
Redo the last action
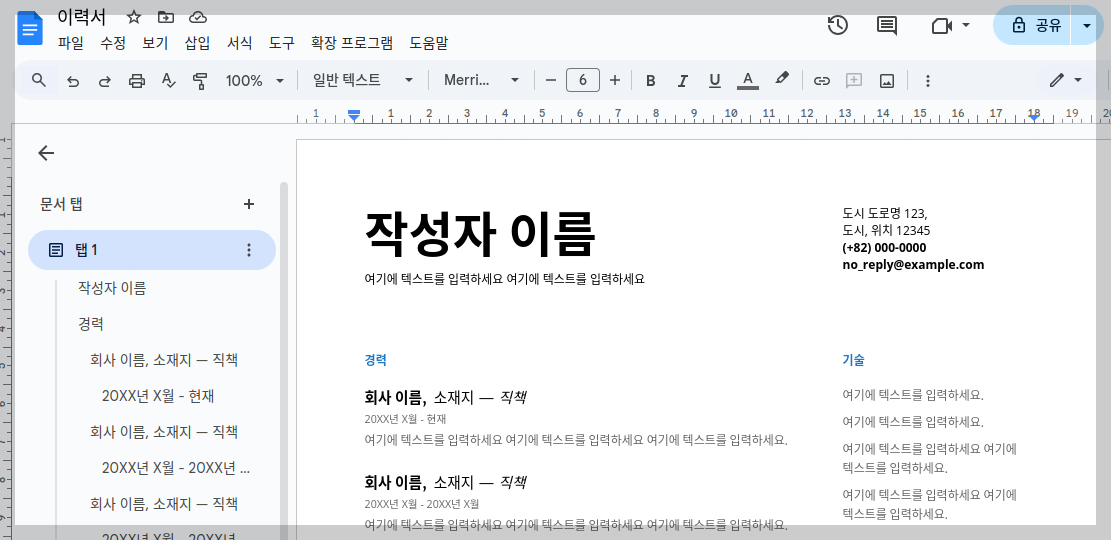point(105,81)
